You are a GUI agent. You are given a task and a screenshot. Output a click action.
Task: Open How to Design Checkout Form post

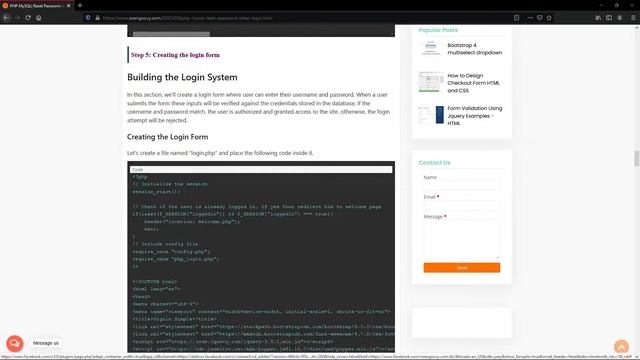click(473, 83)
